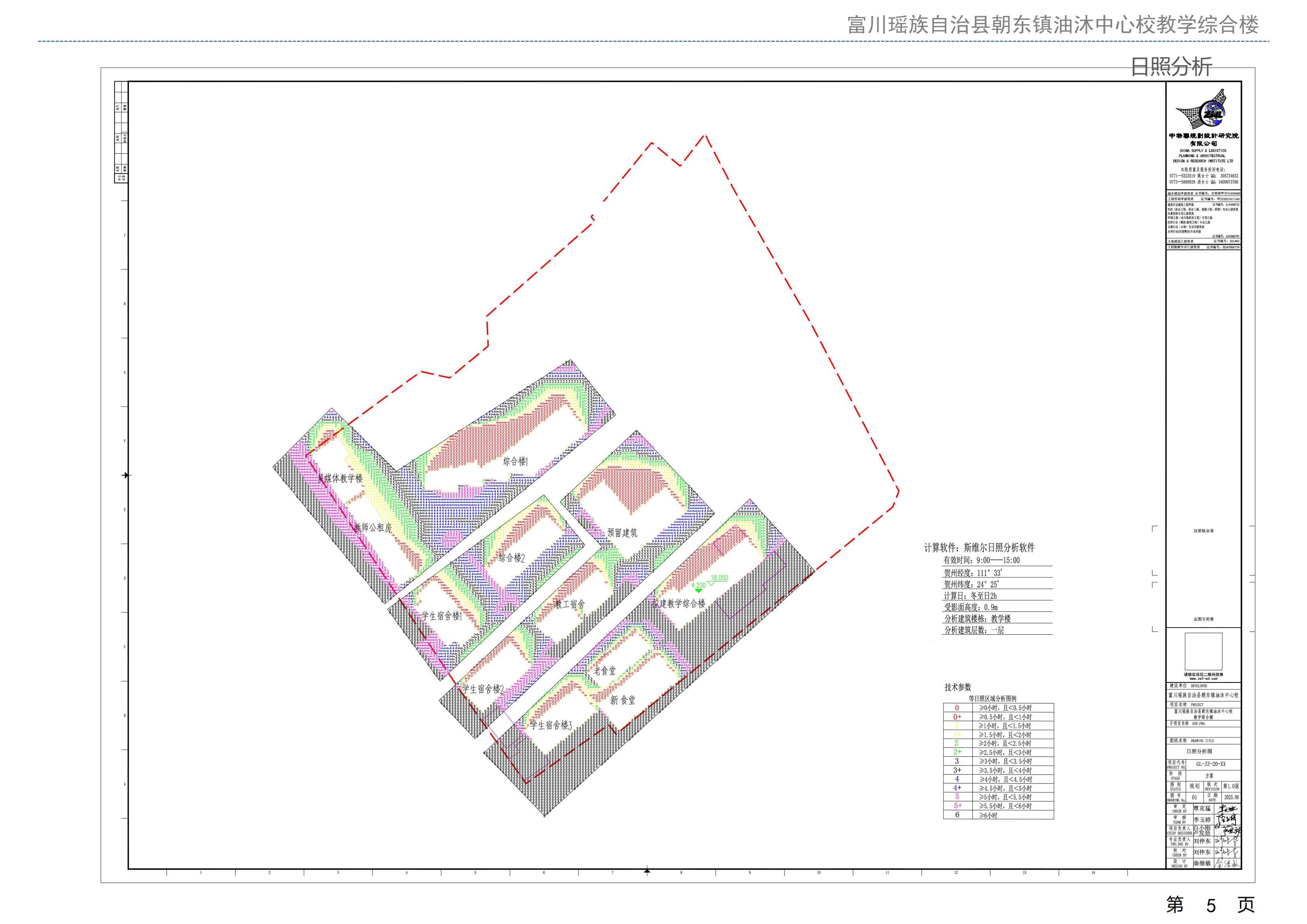Click the 计算日 冬至日2h parameter line

coord(971,596)
